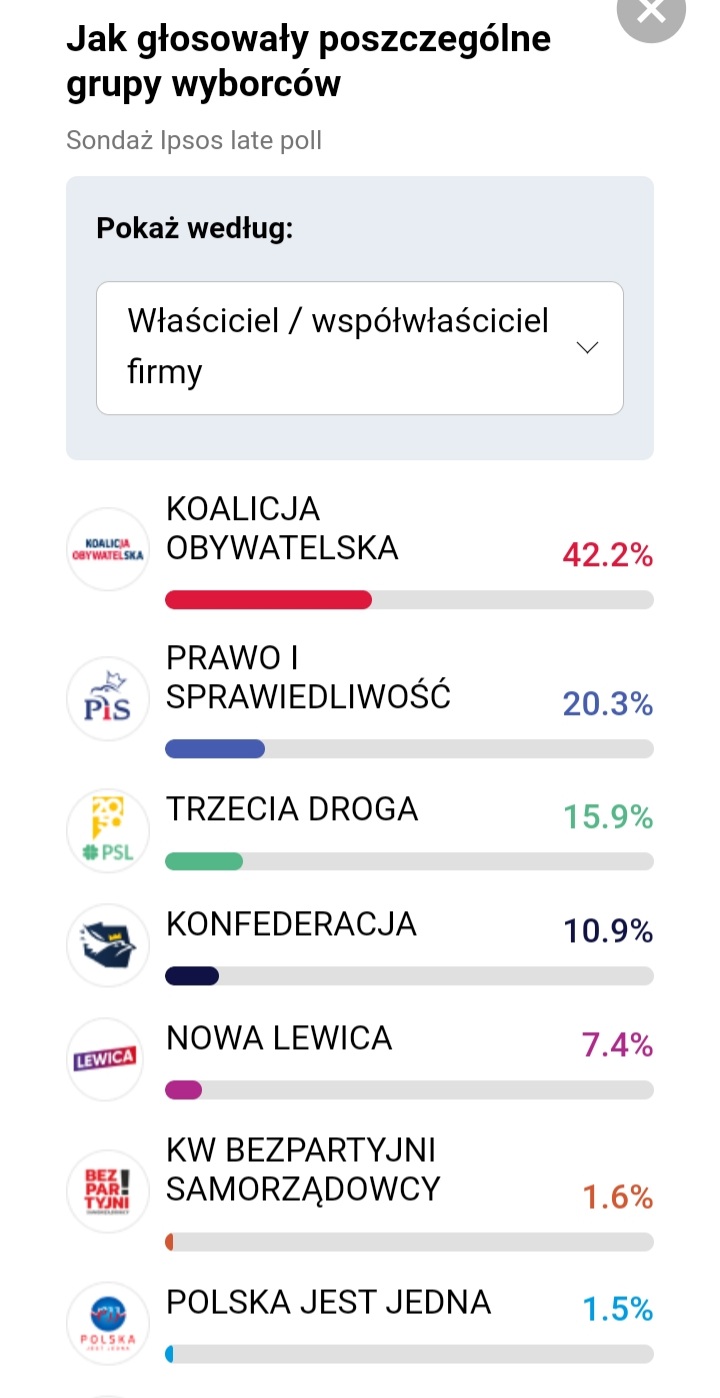
Task: Click the Koalicja Obywatelska red progress bar
Action: click(268, 600)
